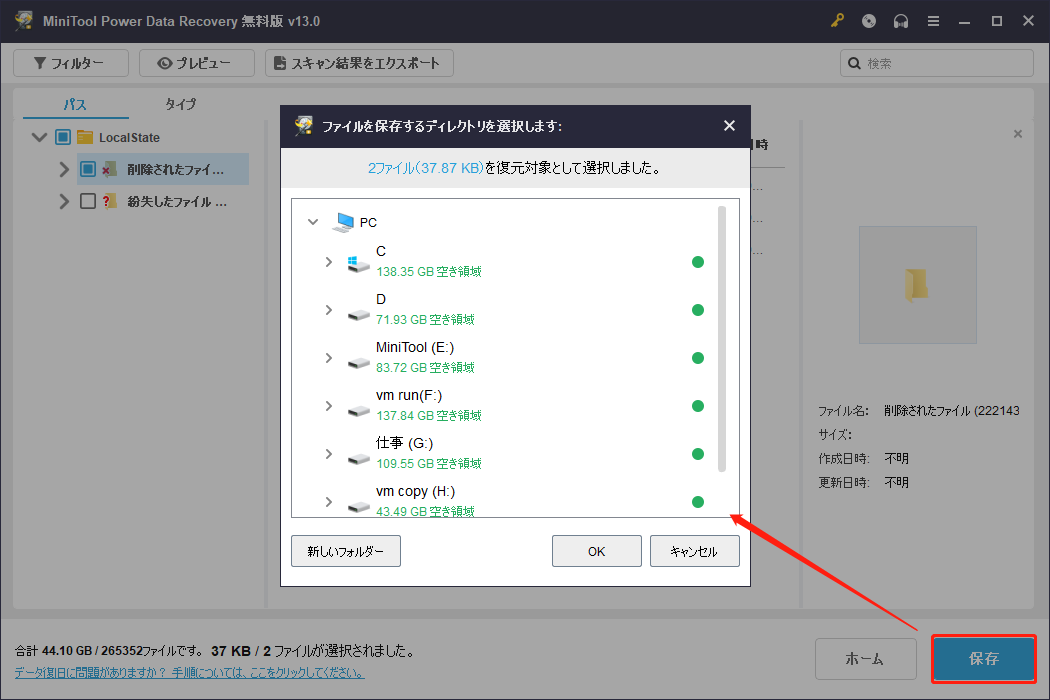This screenshot has width=1050, height=700.
Task: Click the 2ファイル(37.87 KB) link text
Action: point(425,168)
